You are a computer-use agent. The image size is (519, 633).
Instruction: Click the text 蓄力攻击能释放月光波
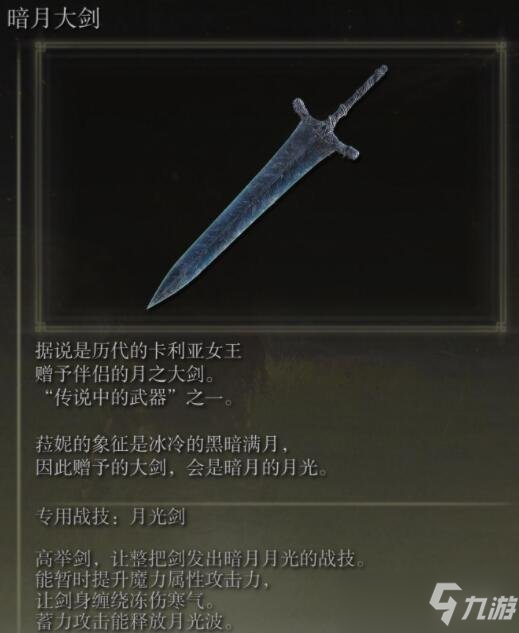coord(134,622)
